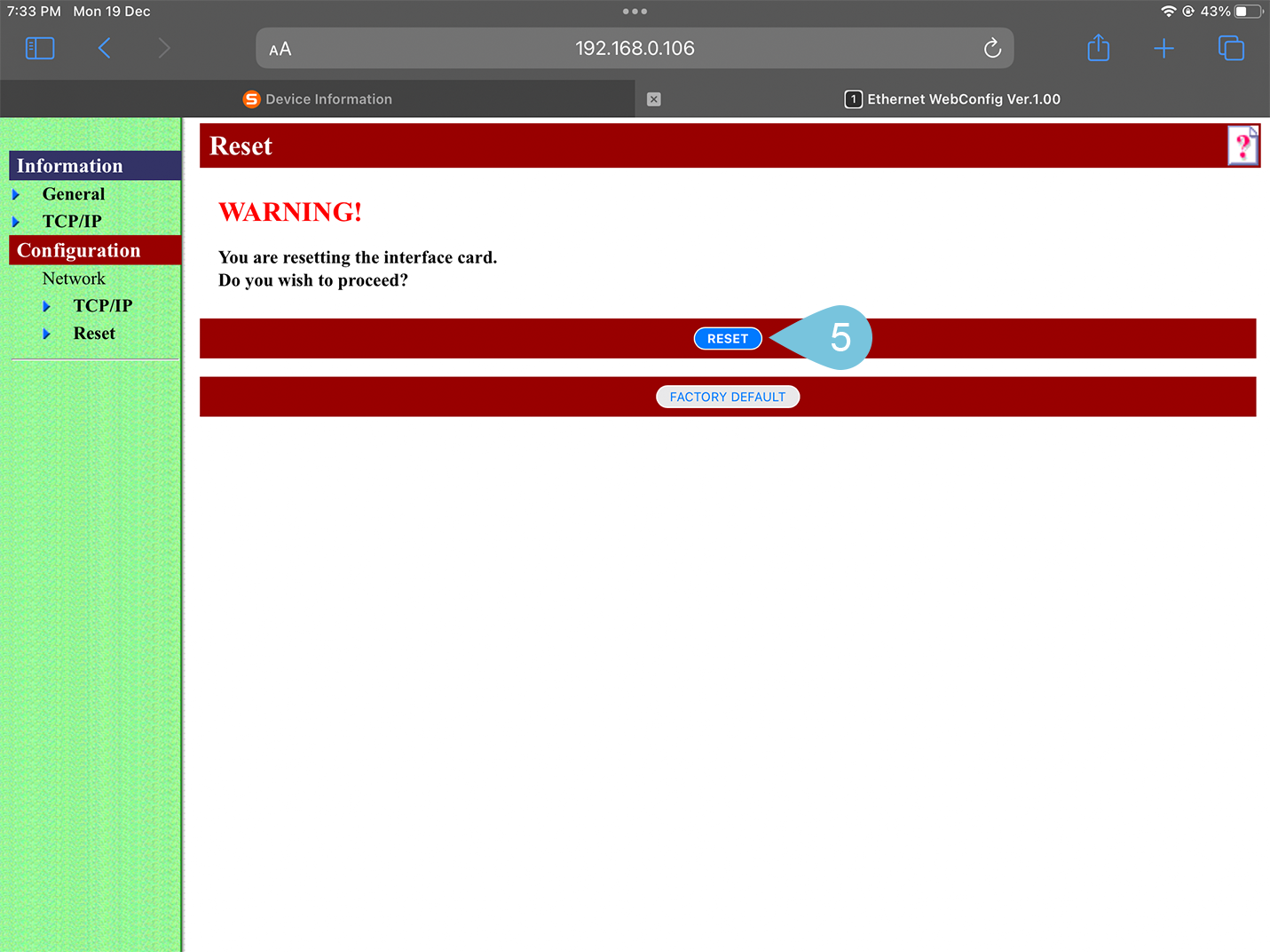
Task: Close the Ethernet WebConfig tab
Action: click(654, 99)
